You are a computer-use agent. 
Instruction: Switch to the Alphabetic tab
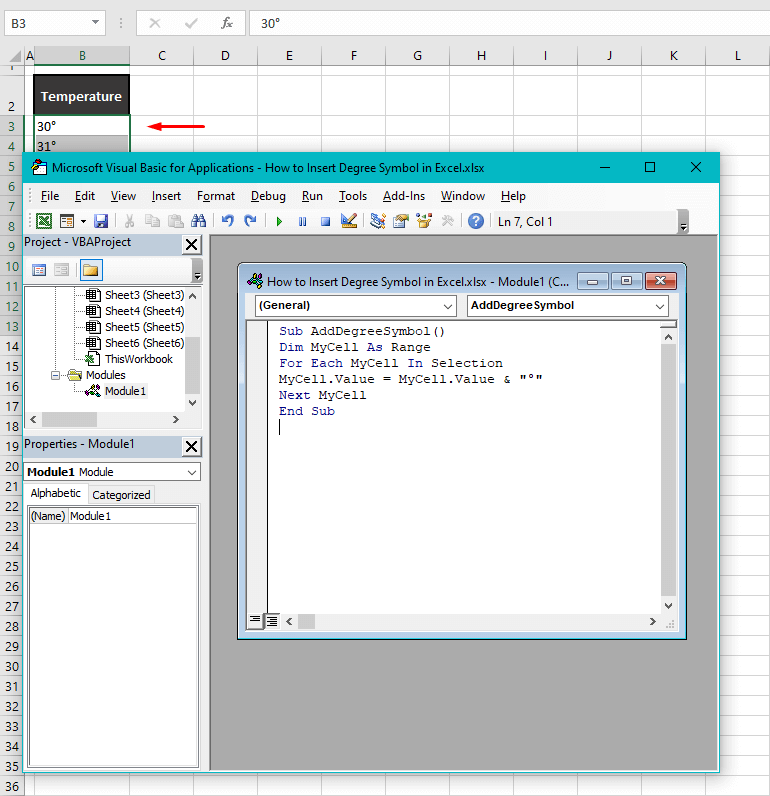pyautogui.click(x=55, y=493)
